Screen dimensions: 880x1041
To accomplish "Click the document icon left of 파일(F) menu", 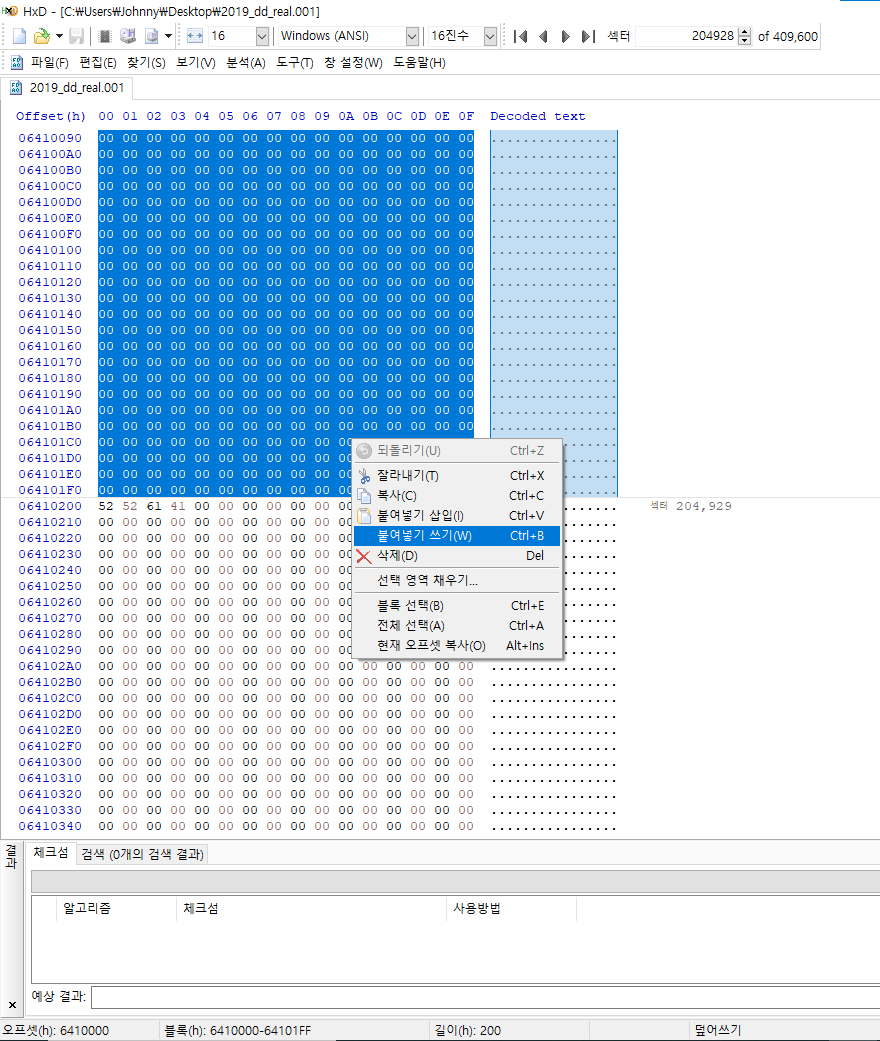I will click(x=17, y=62).
